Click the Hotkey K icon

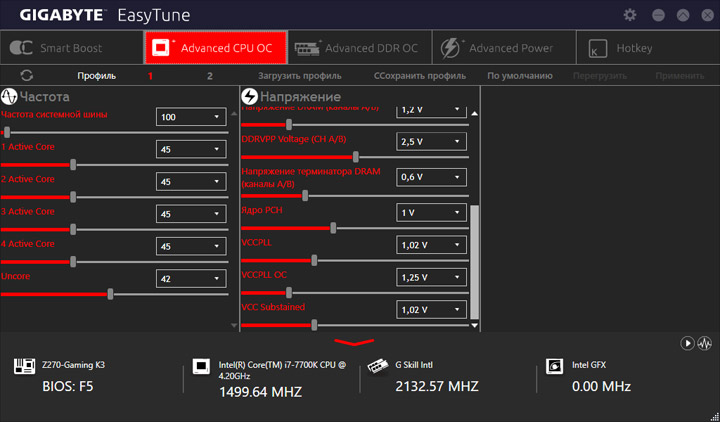pyautogui.click(x=597, y=48)
